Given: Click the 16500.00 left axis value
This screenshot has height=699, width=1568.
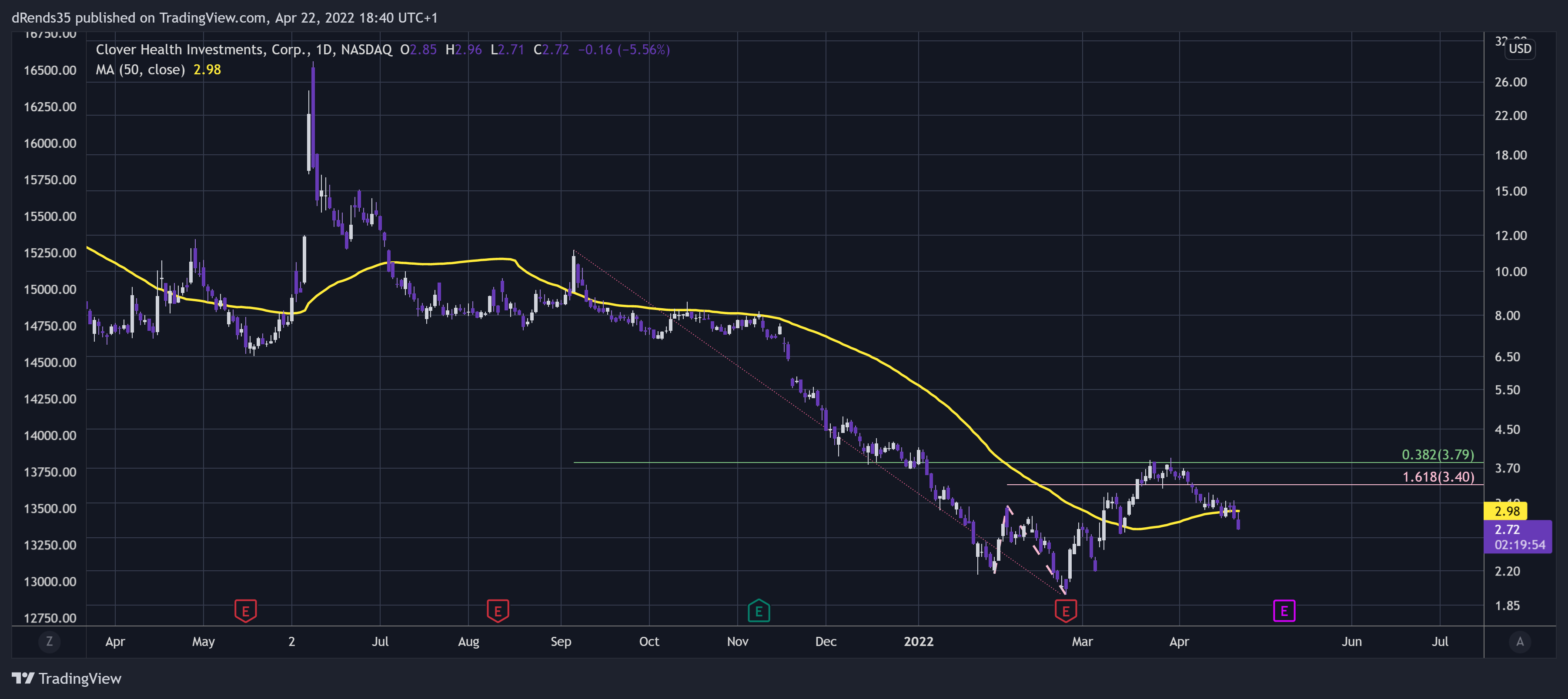Looking at the screenshot, I should tap(50, 70).
